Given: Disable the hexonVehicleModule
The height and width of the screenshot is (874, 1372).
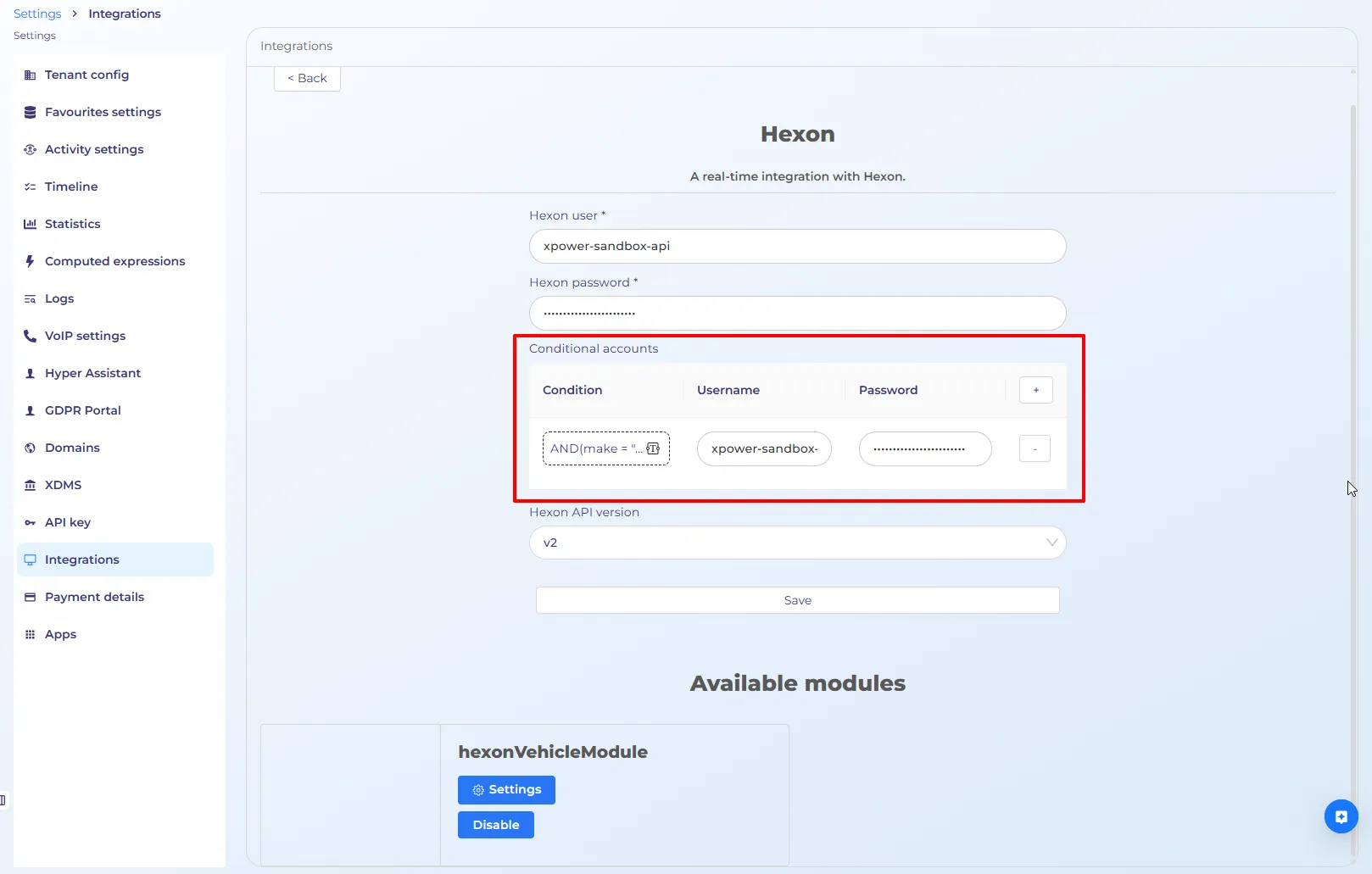Looking at the screenshot, I should pyautogui.click(x=496, y=825).
